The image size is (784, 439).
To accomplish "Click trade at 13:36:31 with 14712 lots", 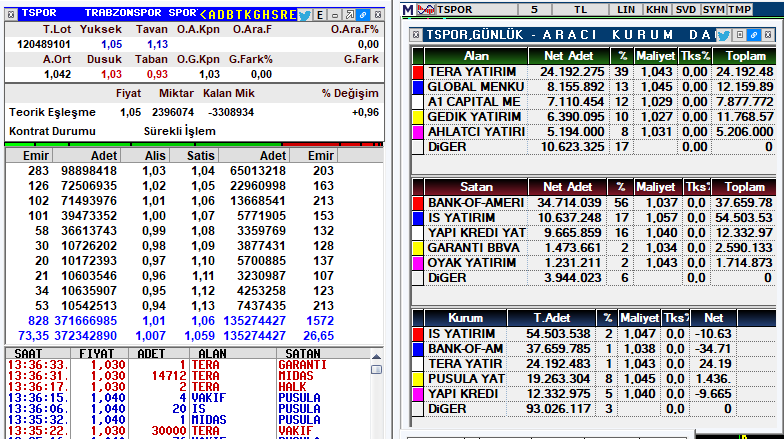I will point(190,376).
